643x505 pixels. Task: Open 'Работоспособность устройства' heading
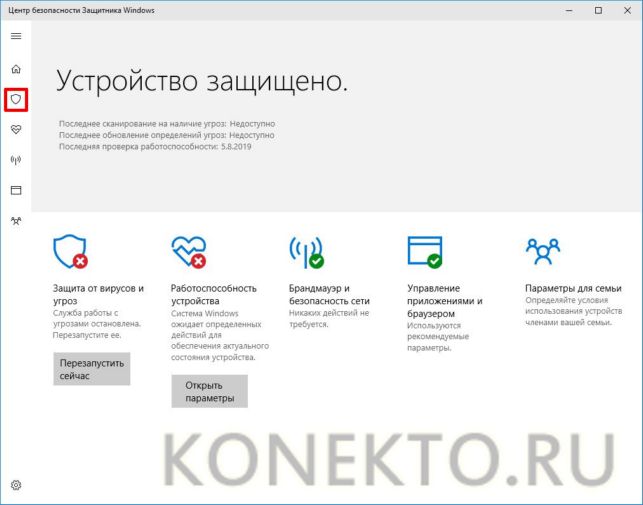214,295
